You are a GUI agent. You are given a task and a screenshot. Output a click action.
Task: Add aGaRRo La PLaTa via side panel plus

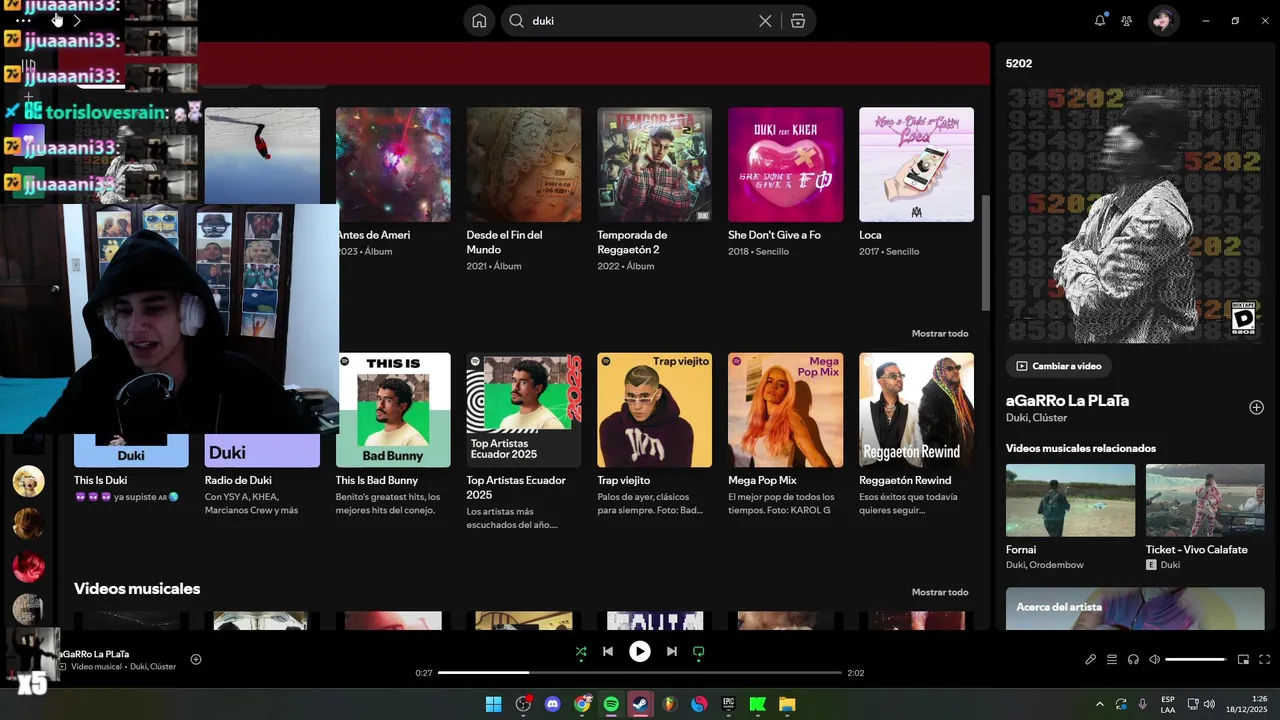(1257, 407)
